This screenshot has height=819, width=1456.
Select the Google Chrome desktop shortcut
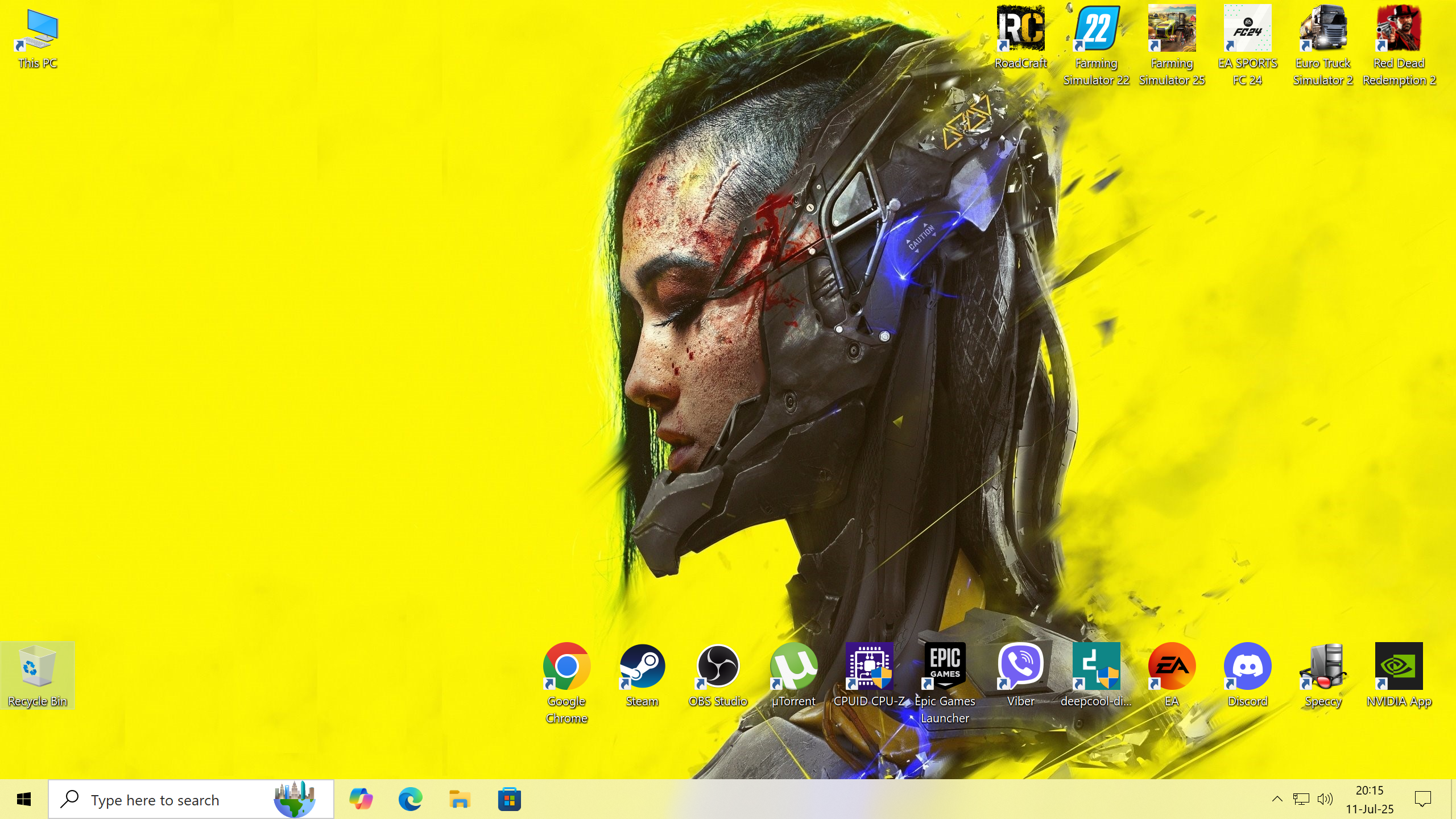[566, 683]
